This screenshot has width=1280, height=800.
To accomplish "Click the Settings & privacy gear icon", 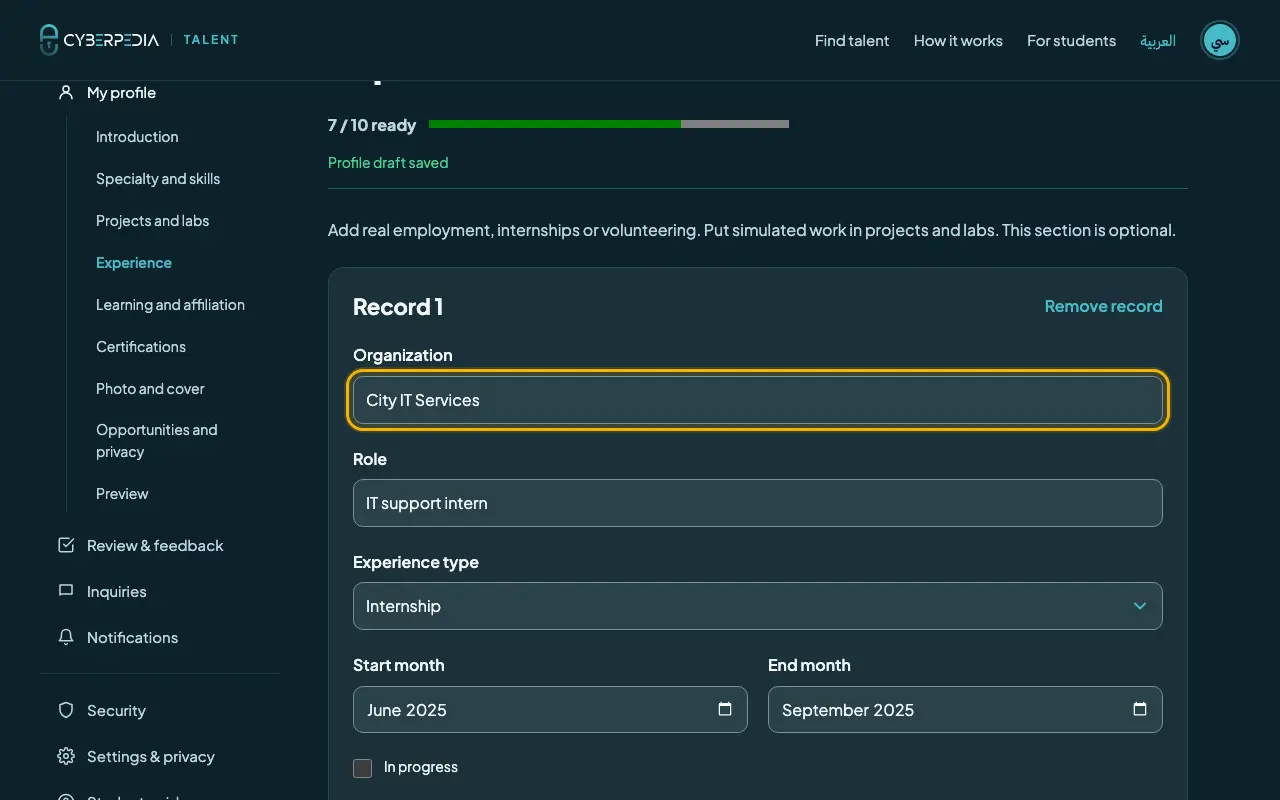I will [x=66, y=756].
